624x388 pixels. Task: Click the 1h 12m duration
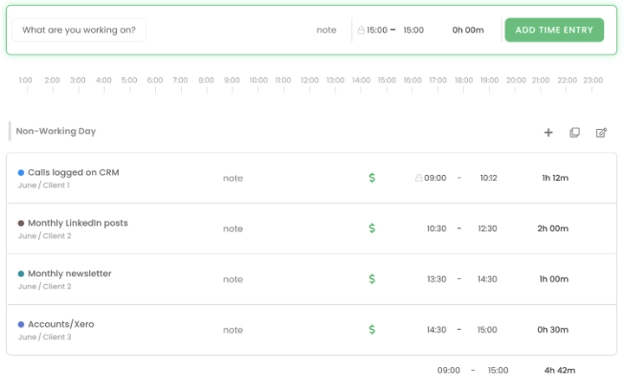pyautogui.click(x=555, y=178)
